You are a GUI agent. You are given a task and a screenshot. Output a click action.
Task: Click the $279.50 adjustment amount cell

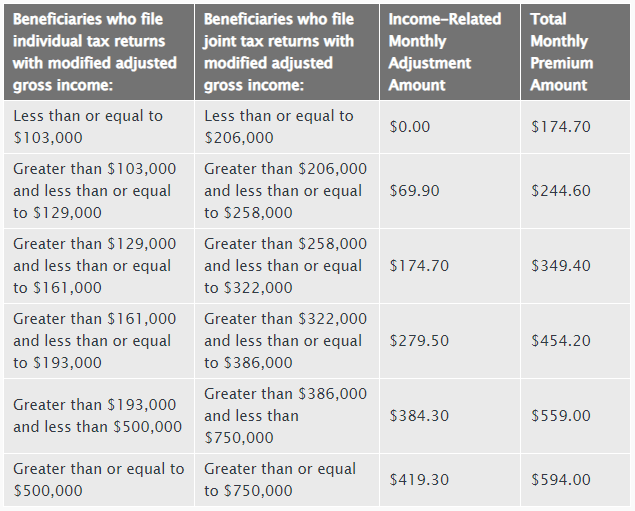(x=450, y=341)
